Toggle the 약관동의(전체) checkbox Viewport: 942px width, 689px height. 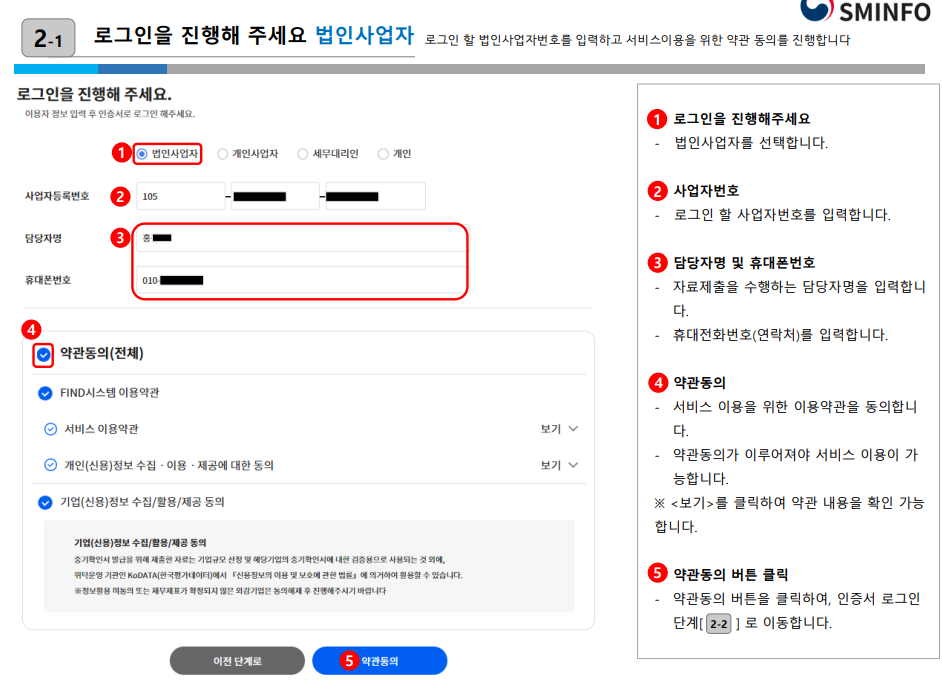tap(42, 354)
